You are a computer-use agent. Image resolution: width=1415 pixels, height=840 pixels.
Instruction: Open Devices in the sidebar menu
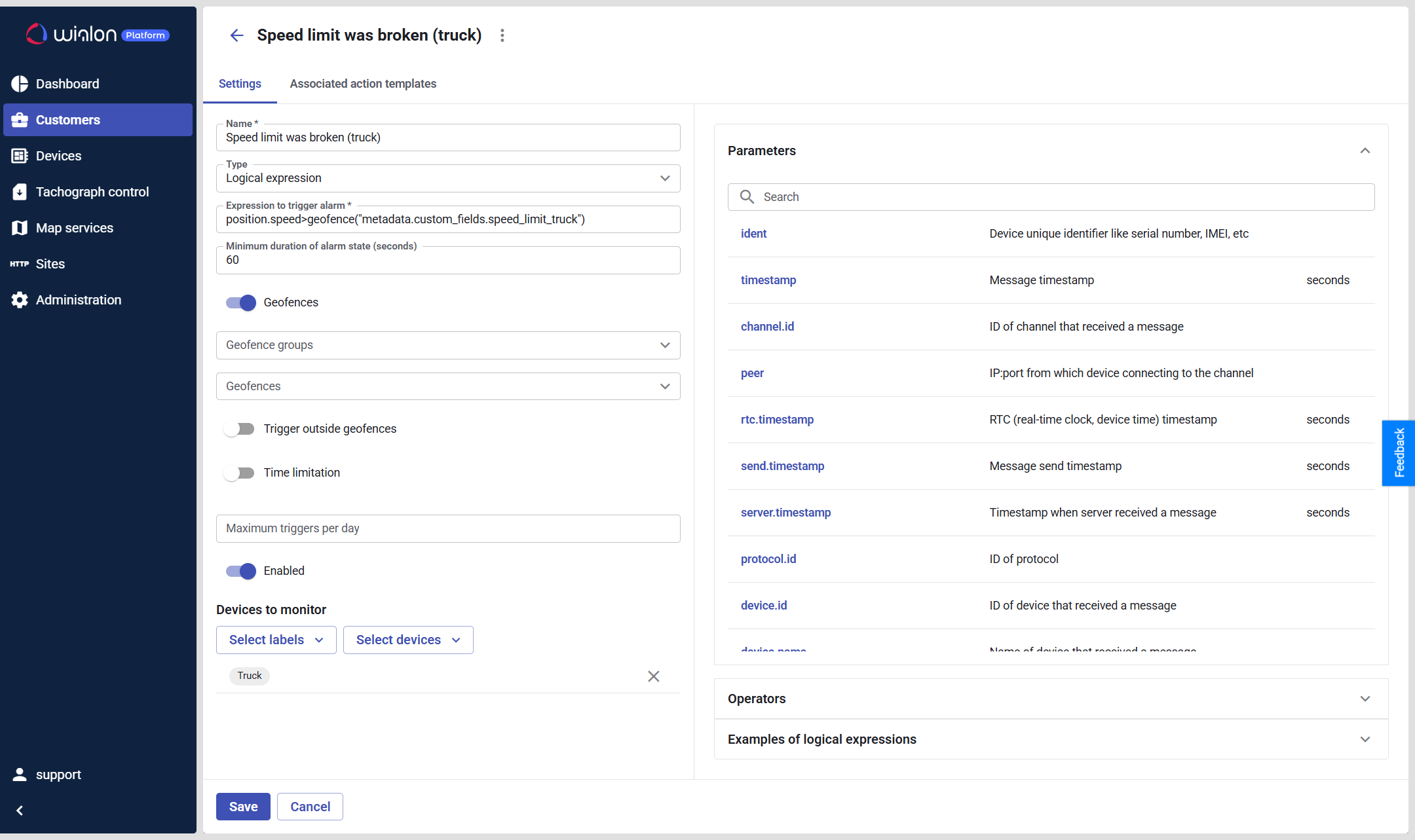[58, 156]
